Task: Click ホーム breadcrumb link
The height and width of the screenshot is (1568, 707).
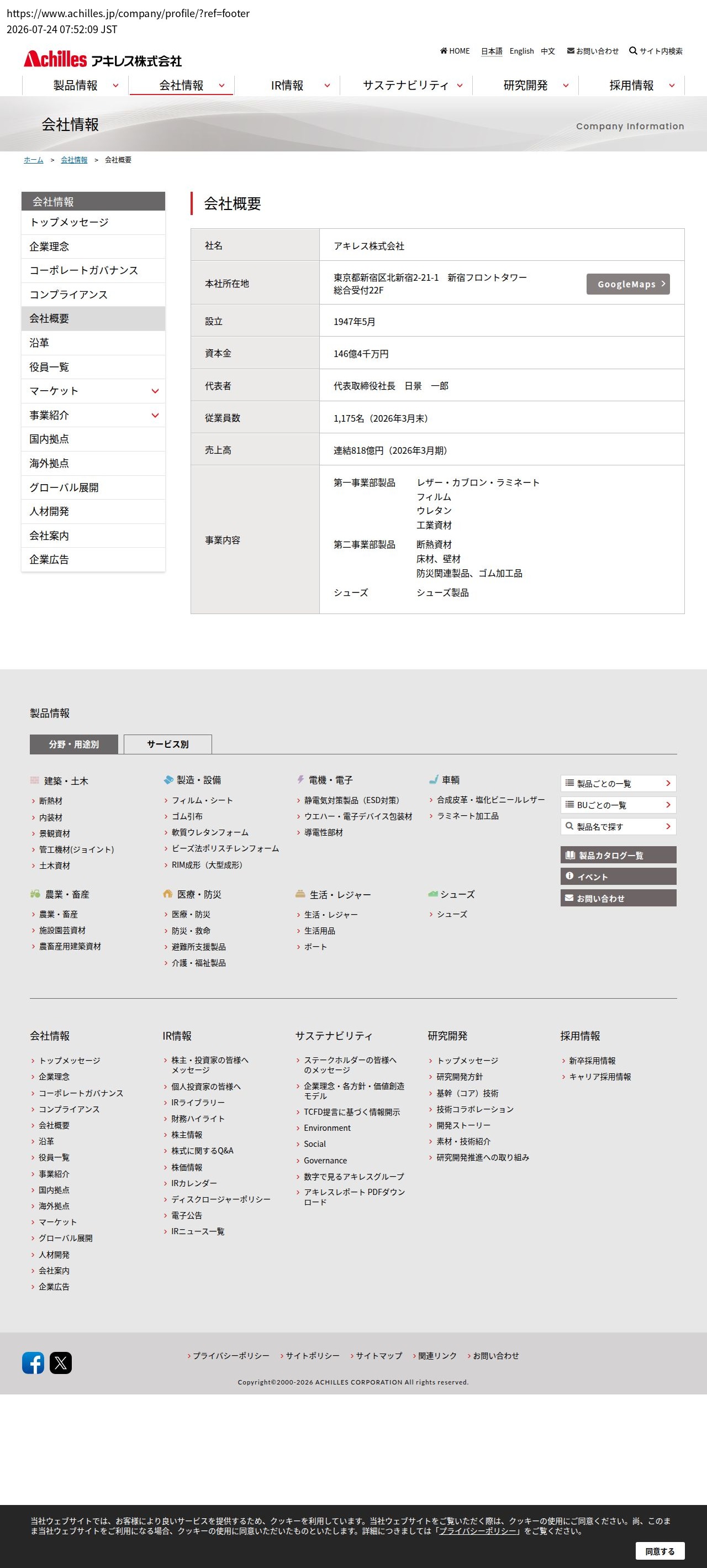Action: click(34, 160)
